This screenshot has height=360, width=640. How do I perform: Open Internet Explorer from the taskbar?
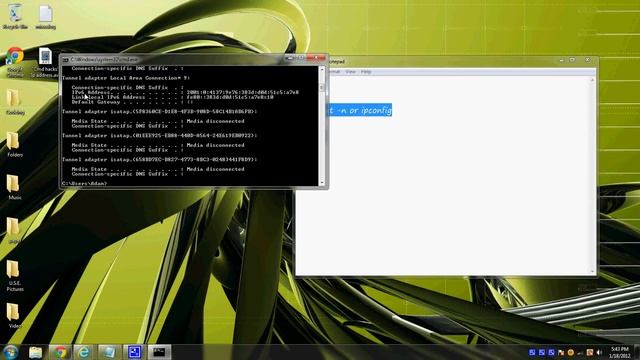pos(84,352)
